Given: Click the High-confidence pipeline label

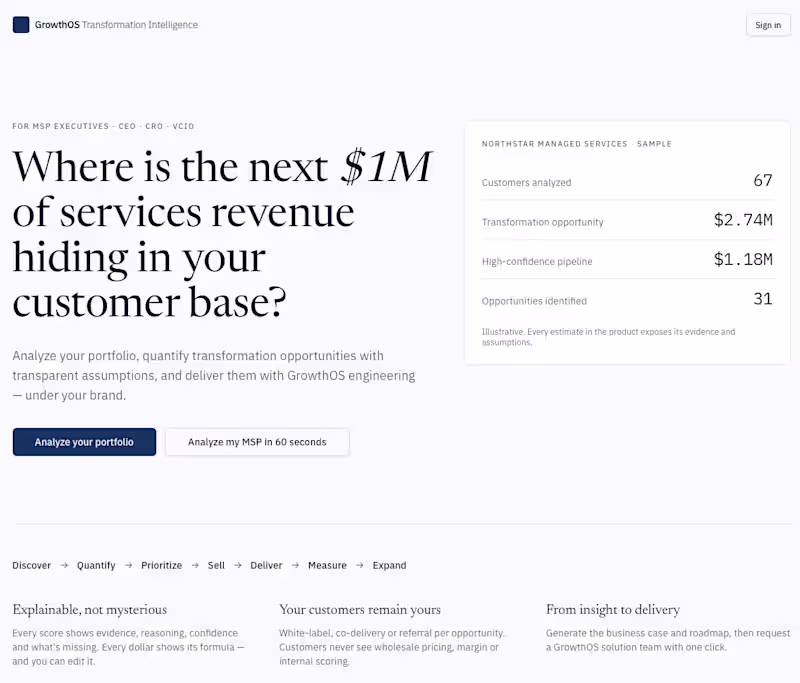Looking at the screenshot, I should pos(537,261).
